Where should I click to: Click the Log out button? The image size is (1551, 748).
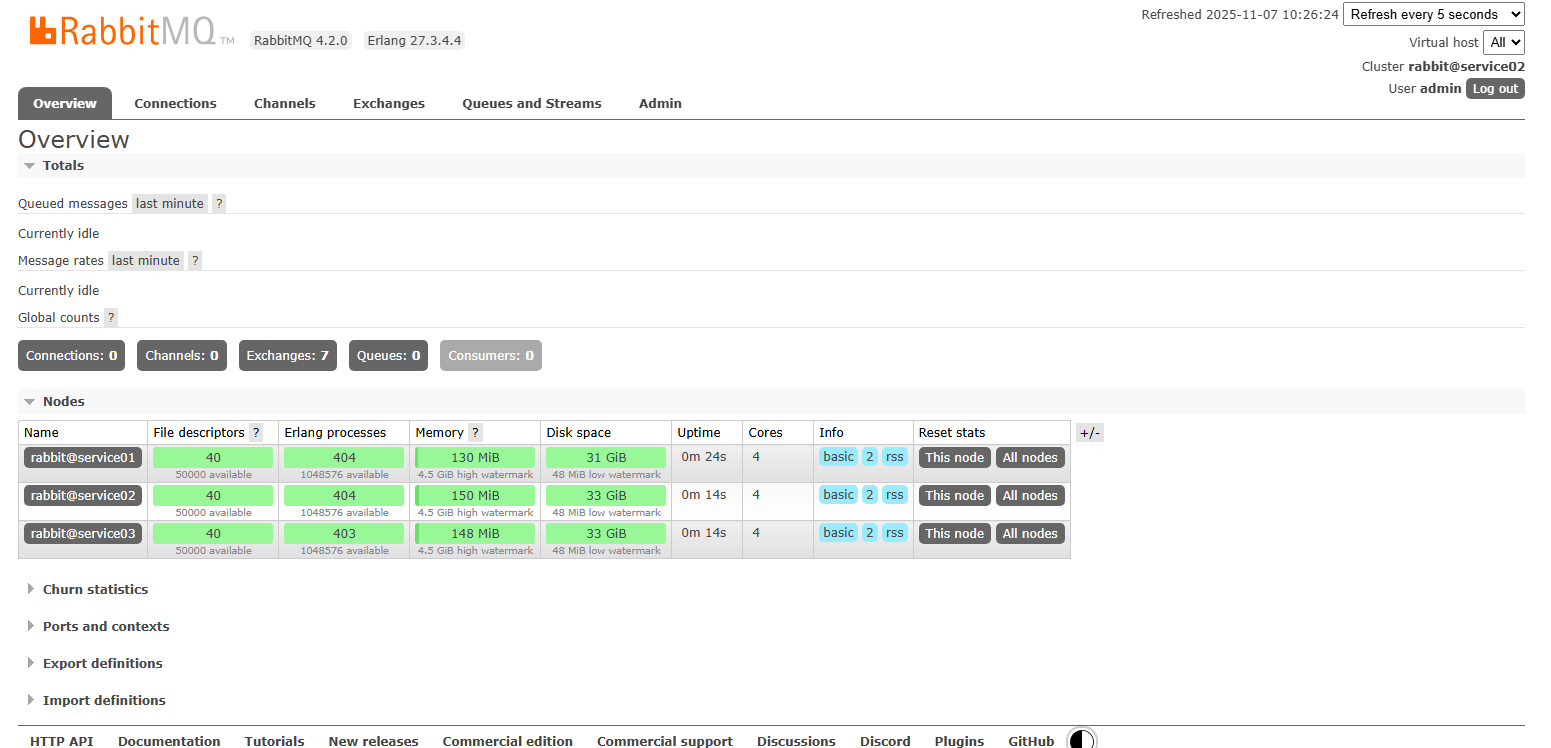pos(1495,89)
